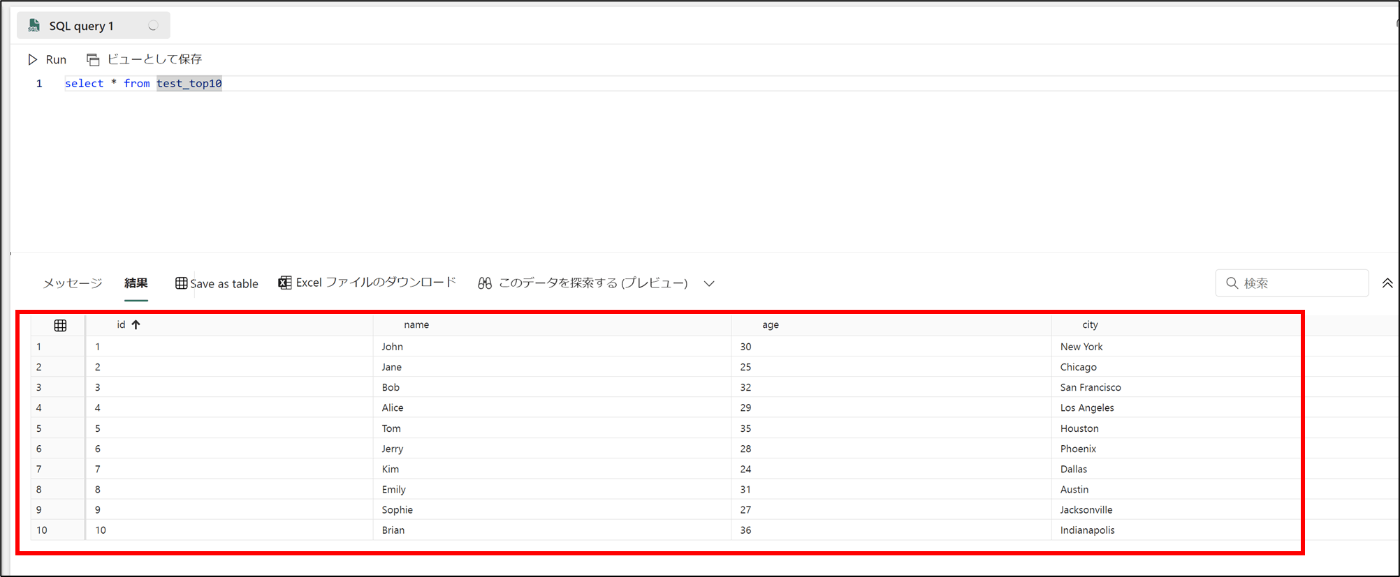
Task: Click the save-as-view icon
Action: (93, 60)
